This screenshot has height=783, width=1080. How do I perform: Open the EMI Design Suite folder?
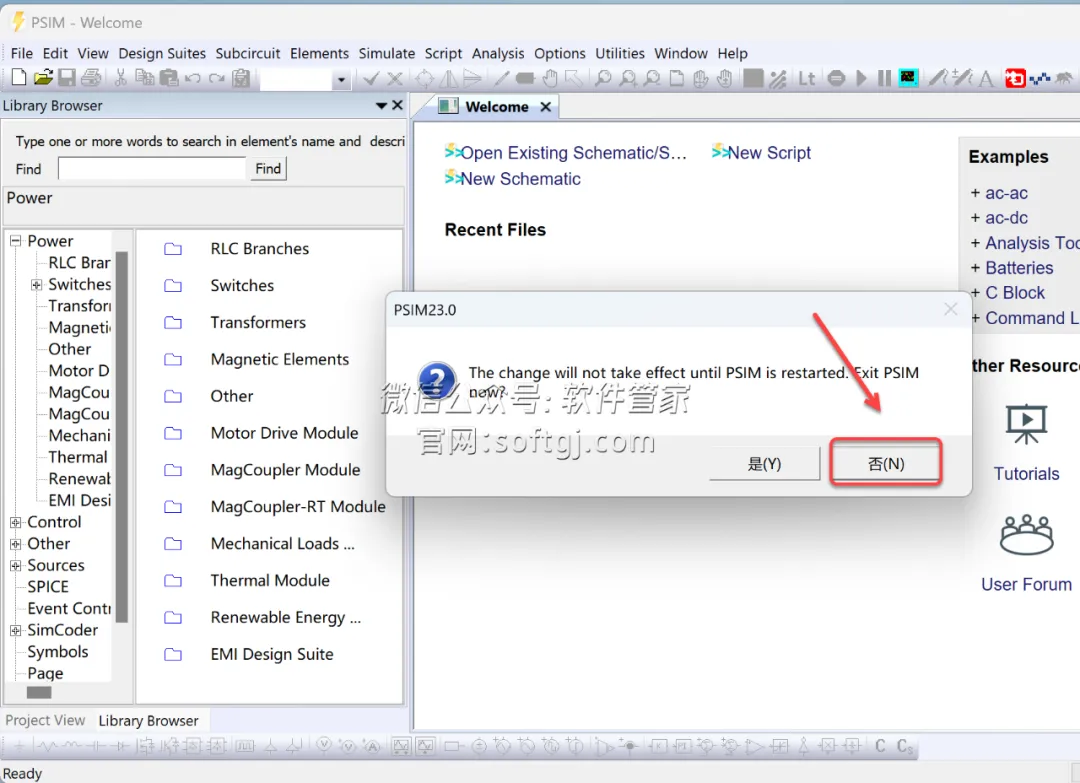point(272,654)
